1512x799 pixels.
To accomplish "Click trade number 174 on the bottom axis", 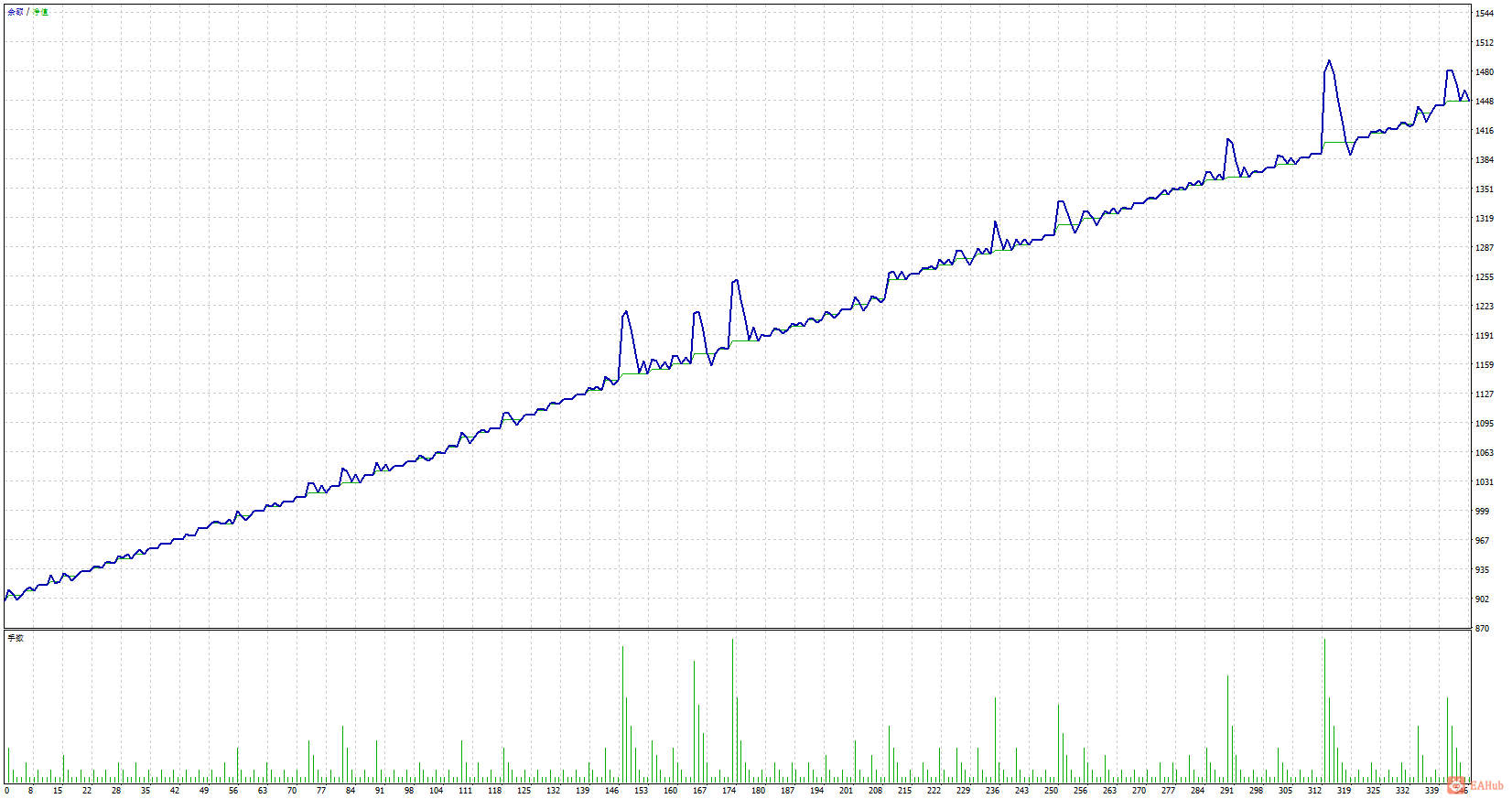I will (729, 791).
